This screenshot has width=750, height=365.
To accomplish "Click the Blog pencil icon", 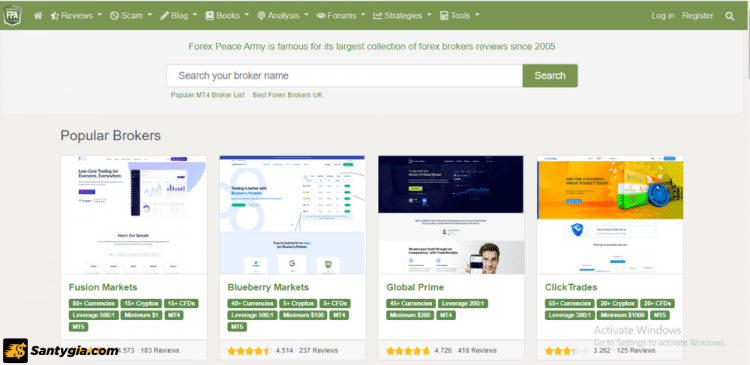I will [x=165, y=16].
